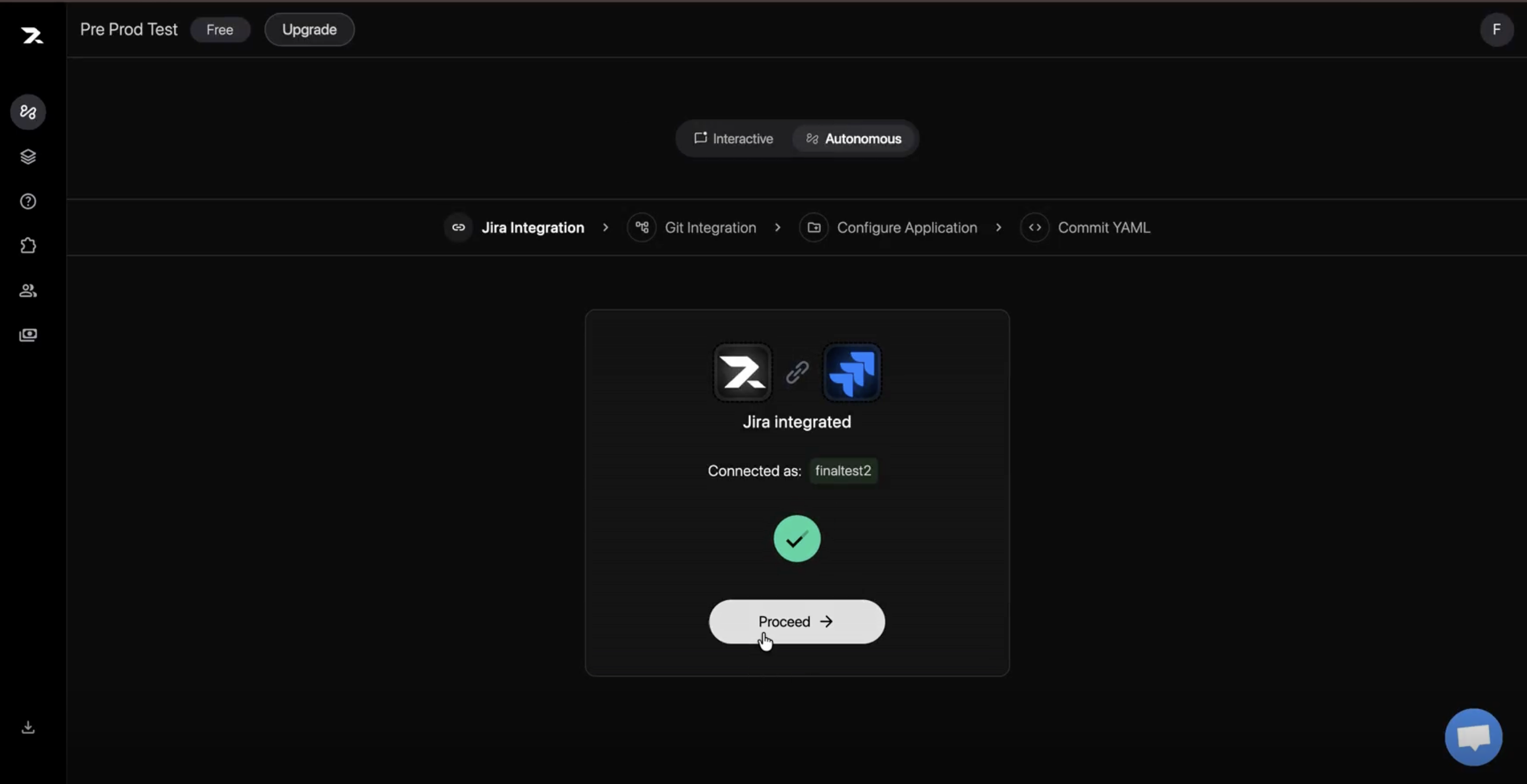Screen dimensions: 1527x784
Task: Click the Jira integrated heading
Action: pos(796,422)
